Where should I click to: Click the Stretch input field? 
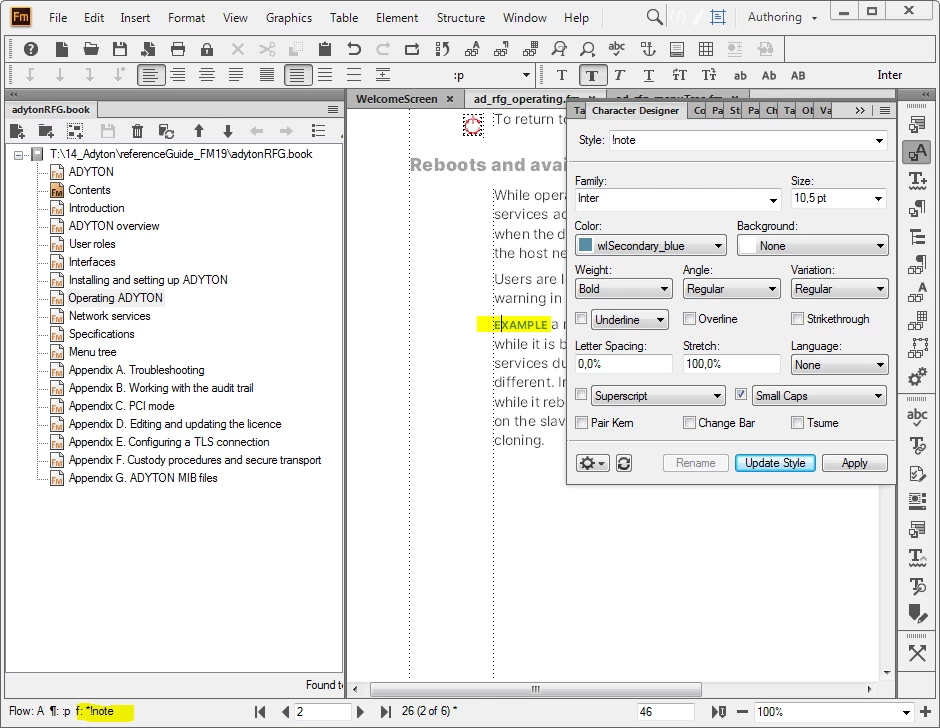click(x=731, y=364)
